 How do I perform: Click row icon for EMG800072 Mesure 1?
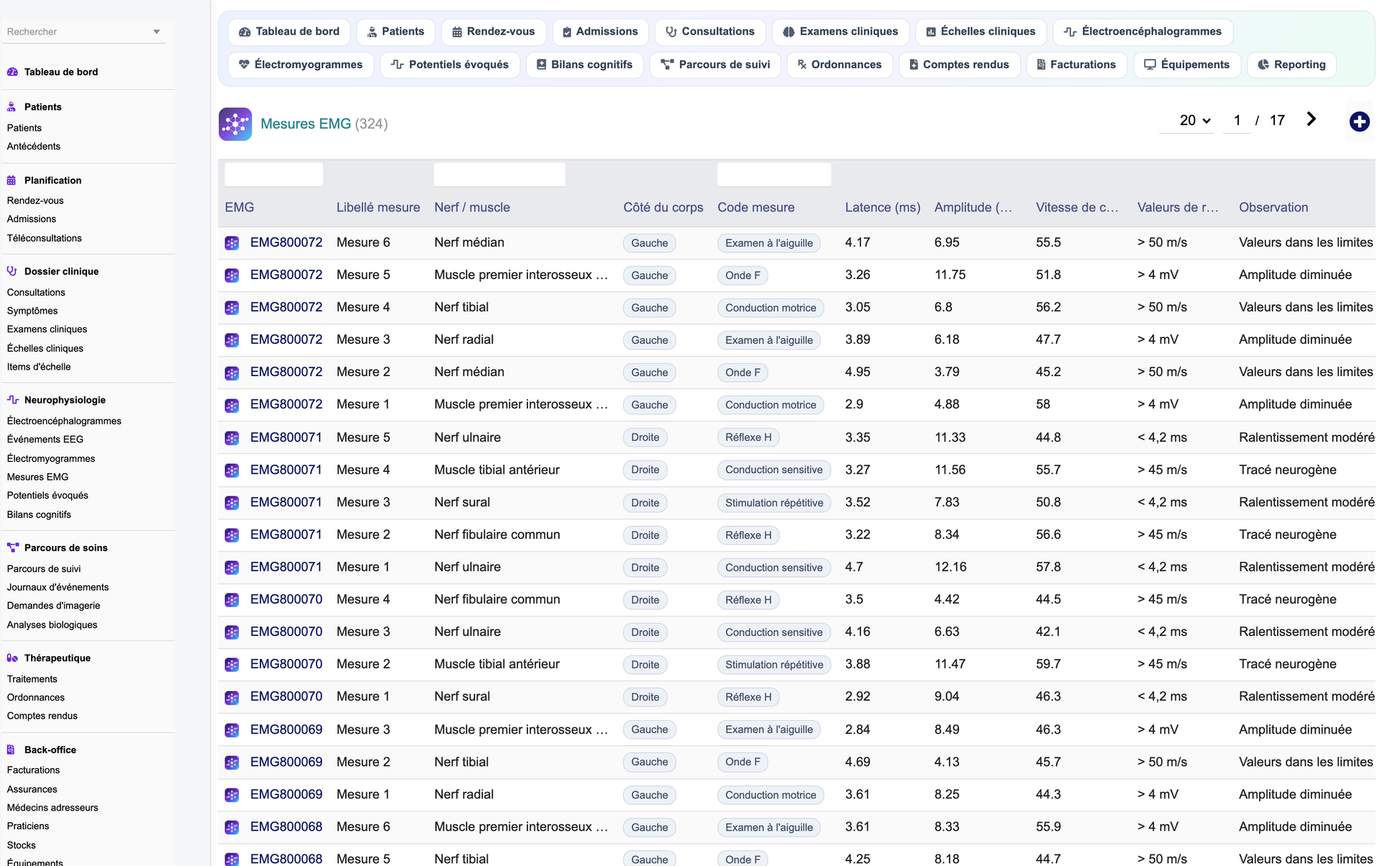point(232,405)
